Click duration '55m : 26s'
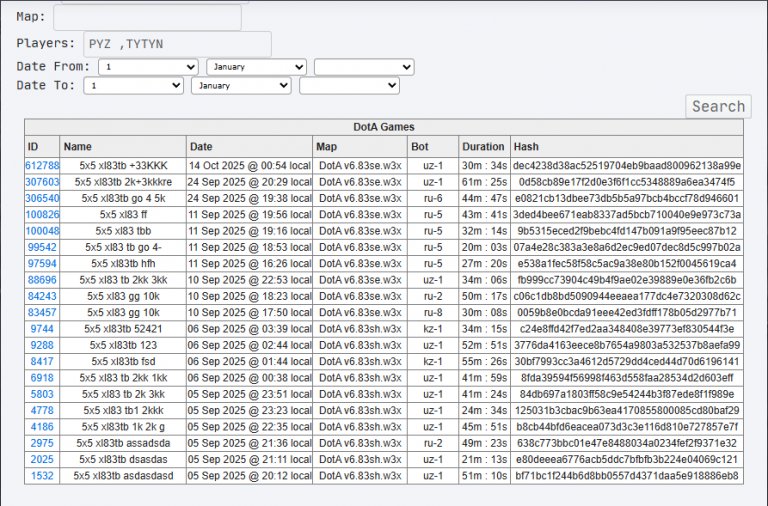 pos(484,361)
